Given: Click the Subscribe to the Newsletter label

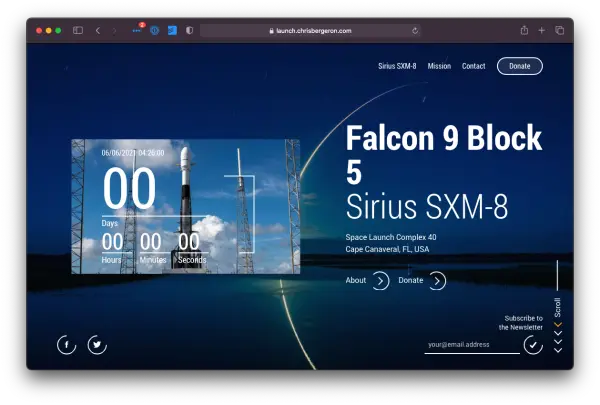Looking at the screenshot, I should tap(520, 323).
